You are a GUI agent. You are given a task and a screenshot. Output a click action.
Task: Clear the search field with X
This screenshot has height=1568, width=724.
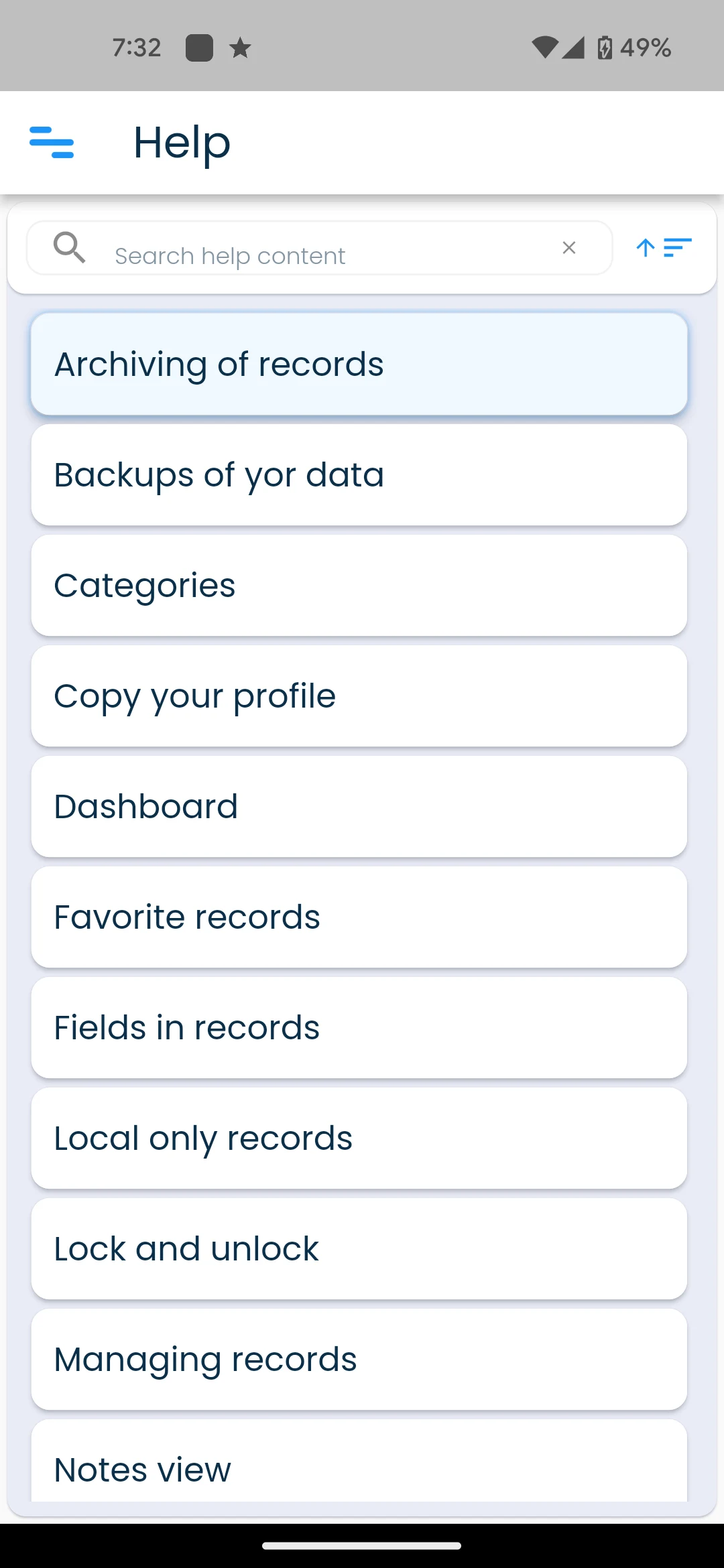[x=569, y=248]
